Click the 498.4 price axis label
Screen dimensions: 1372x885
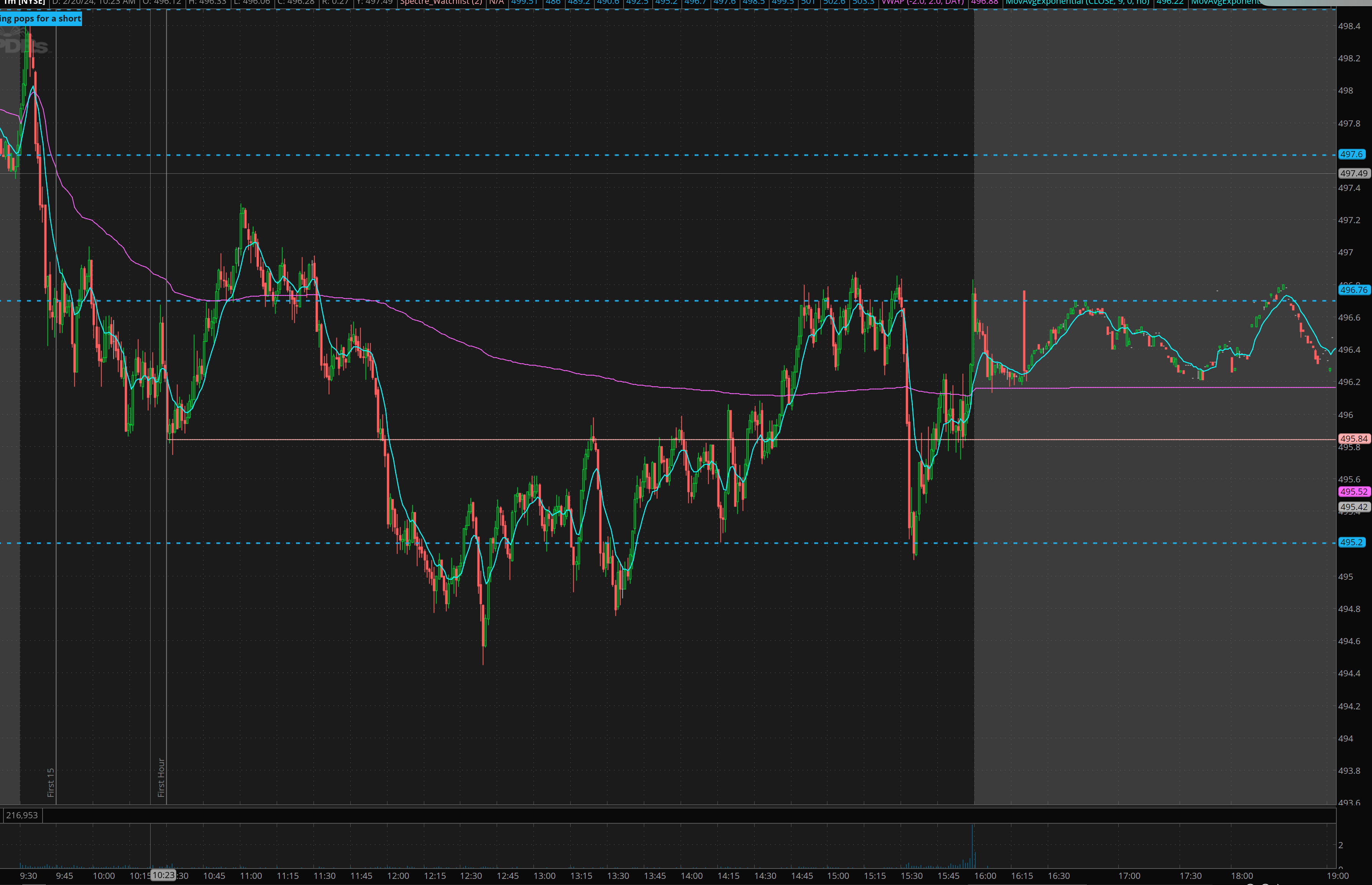coord(1349,26)
